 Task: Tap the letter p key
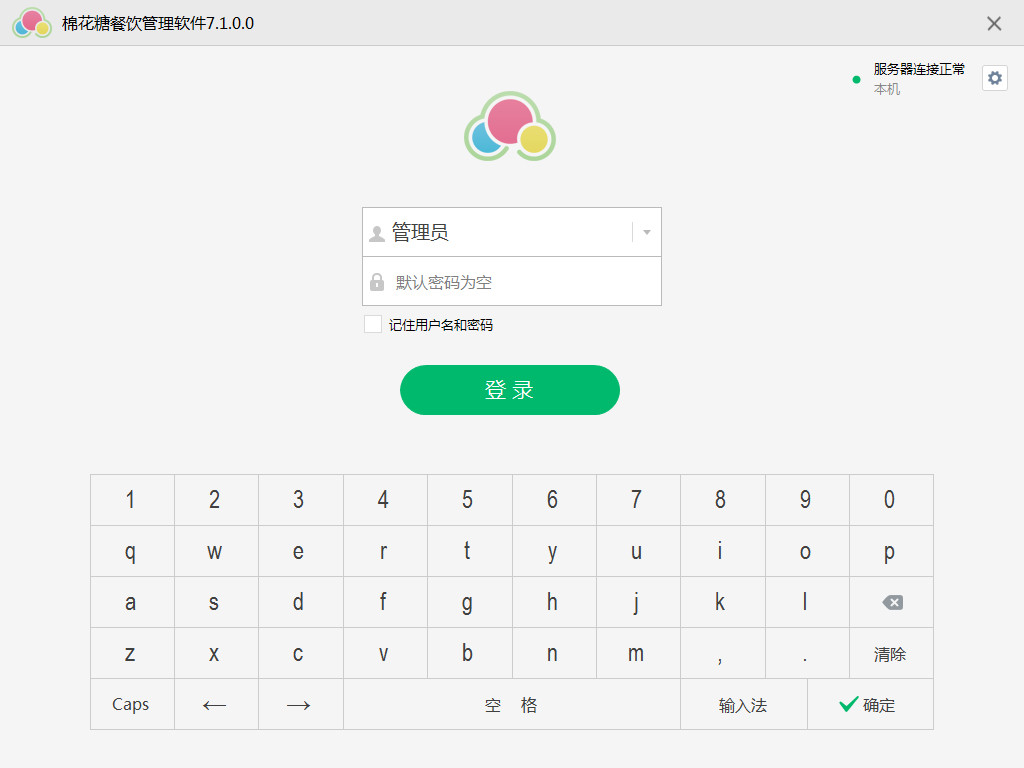[x=891, y=551]
